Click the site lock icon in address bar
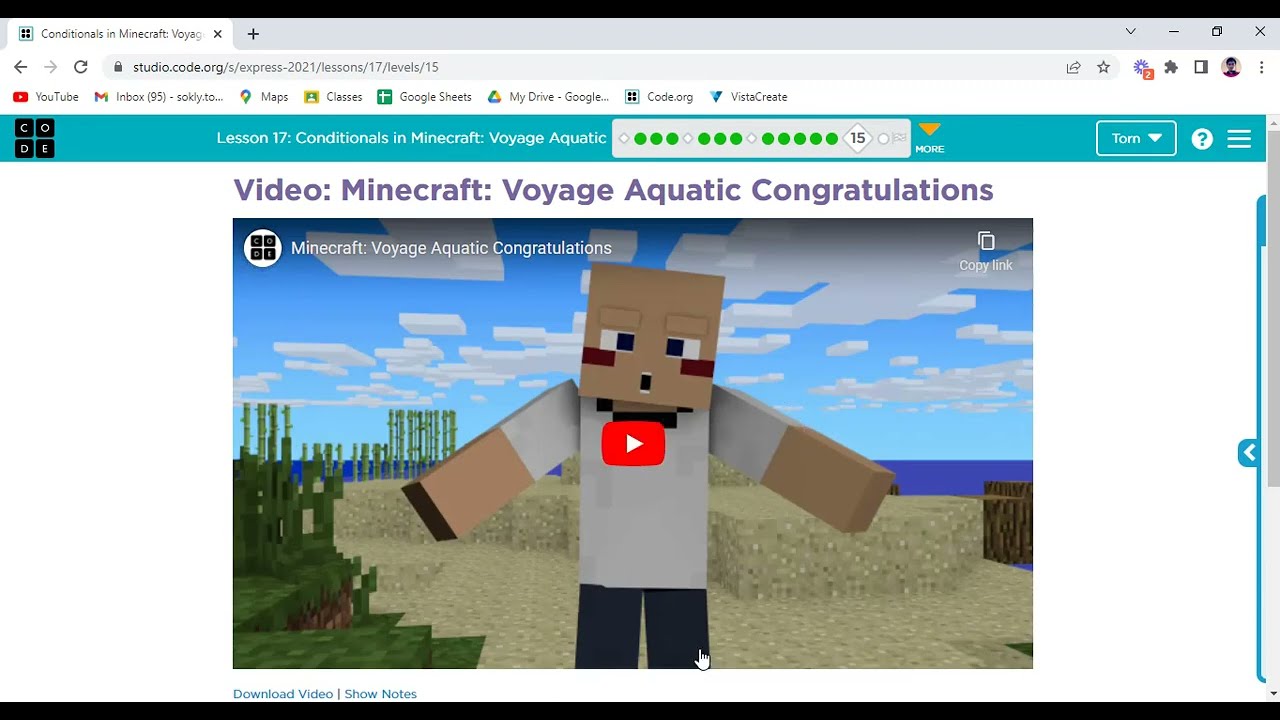The width and height of the screenshot is (1280, 720). 118,67
